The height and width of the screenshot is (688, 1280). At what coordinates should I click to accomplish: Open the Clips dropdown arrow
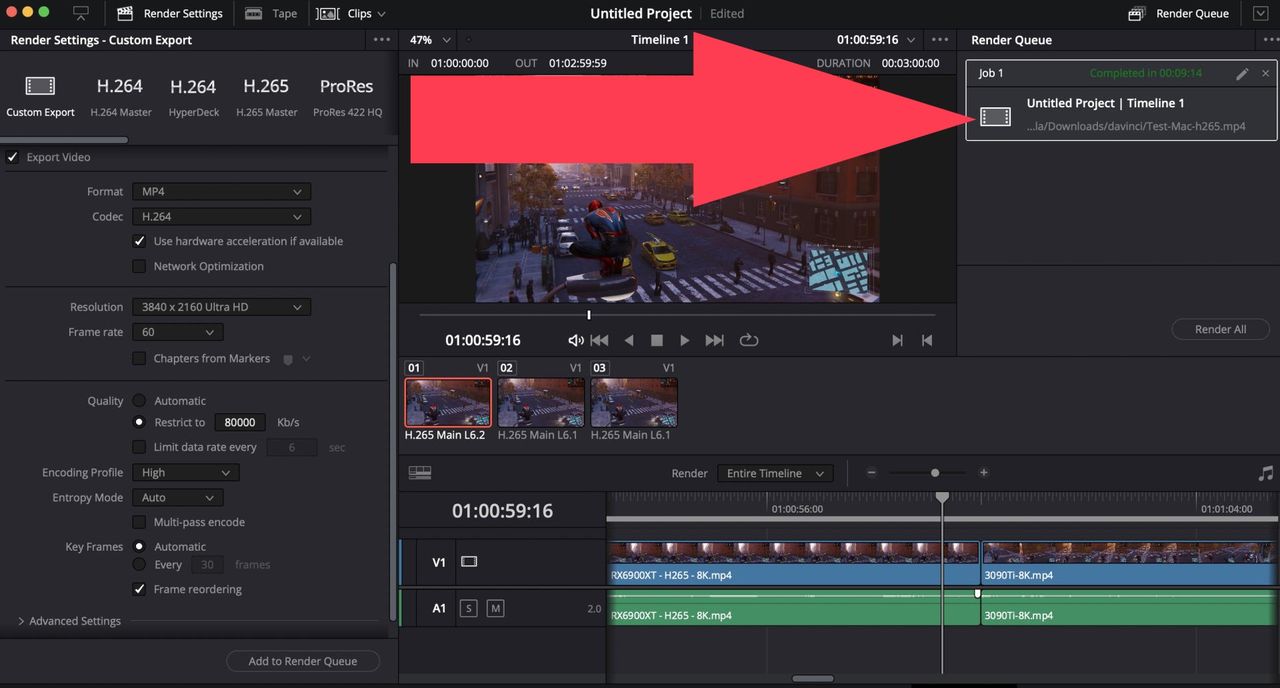[x=381, y=14]
